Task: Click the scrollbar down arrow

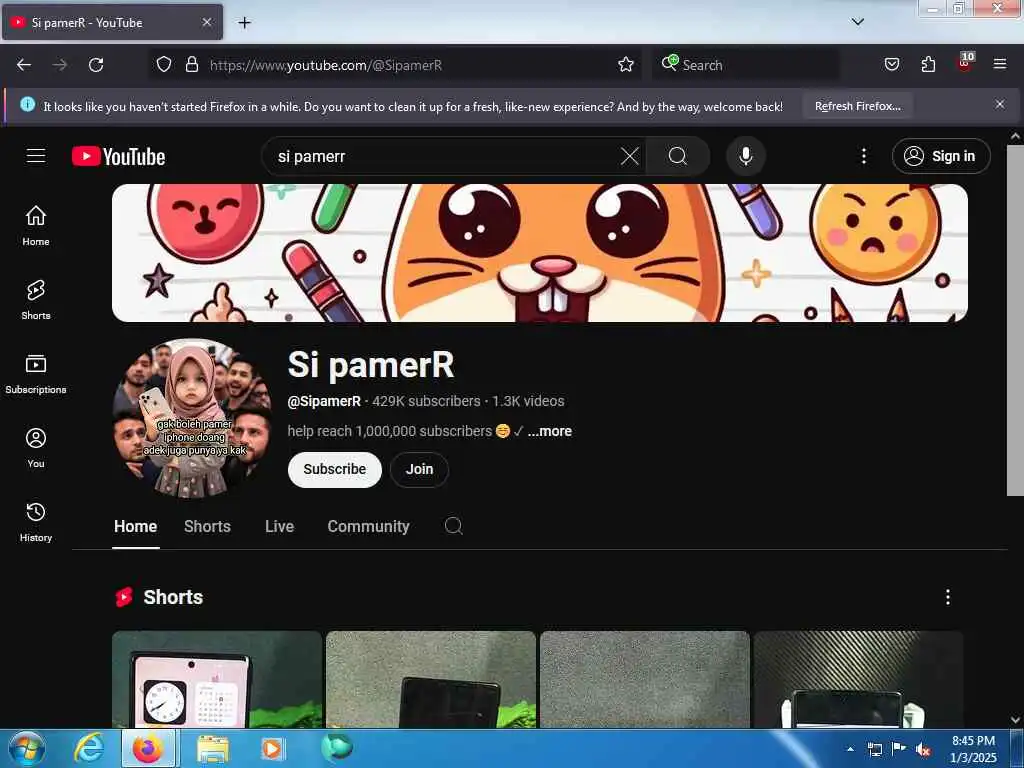Action: click(1015, 720)
